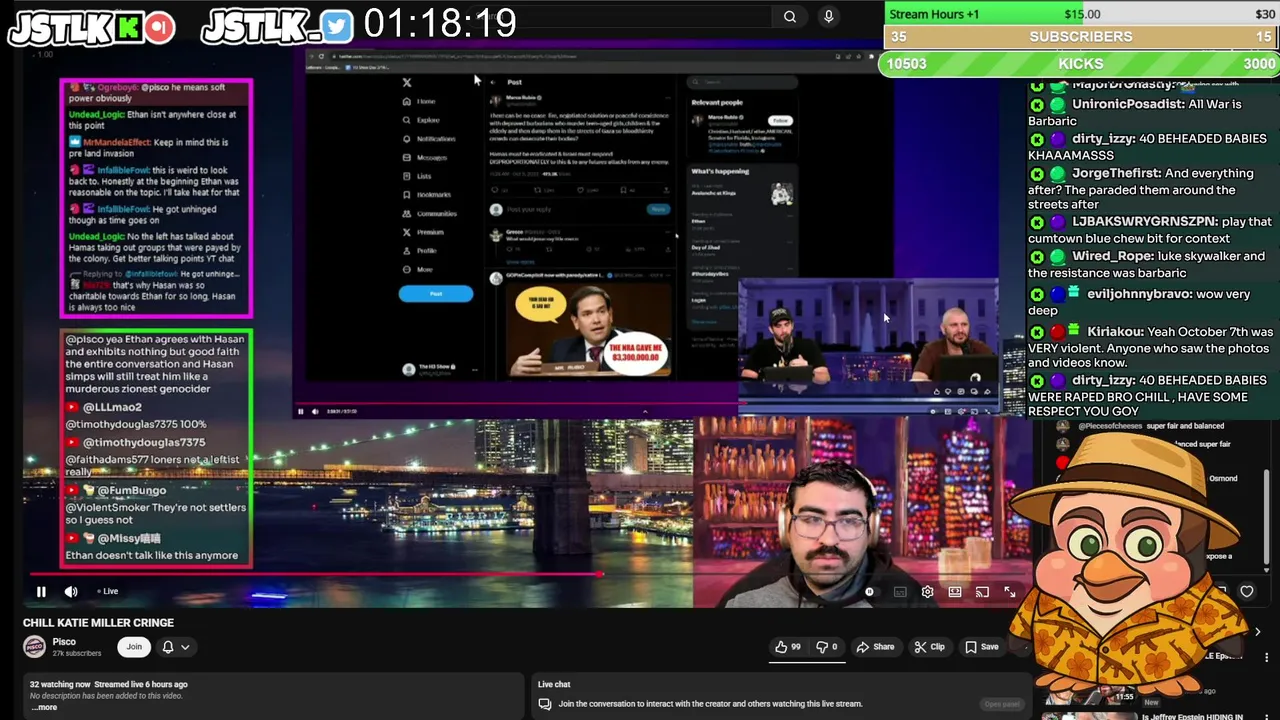Image resolution: width=1280 pixels, height=720 pixels.
Task: Click the green Kick logo overlay
Action: point(129,28)
